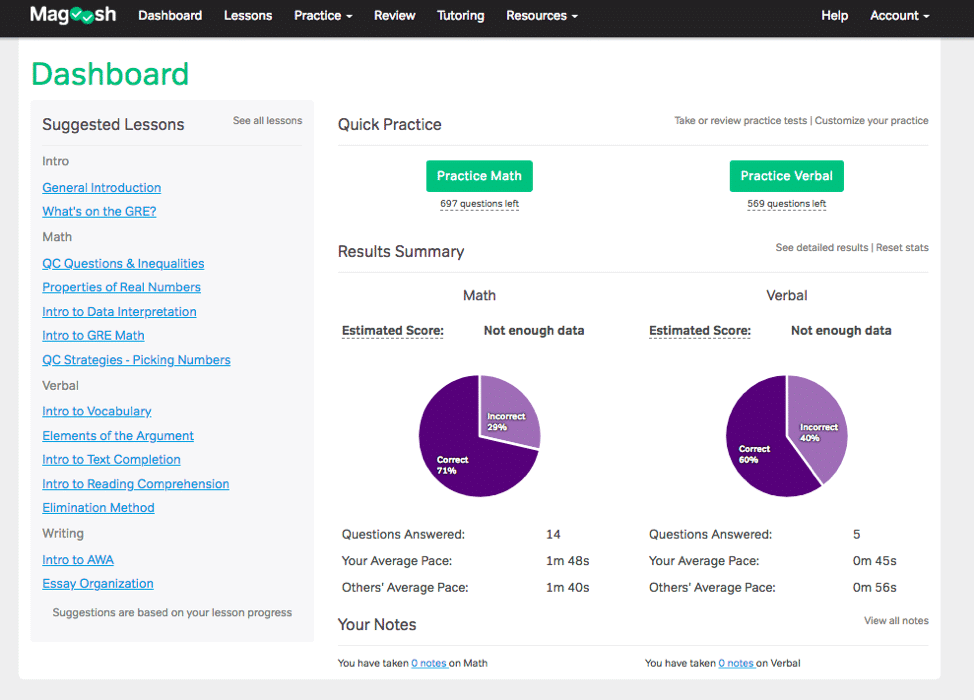Open the General Introduction lesson
This screenshot has height=700, width=974.
101,188
